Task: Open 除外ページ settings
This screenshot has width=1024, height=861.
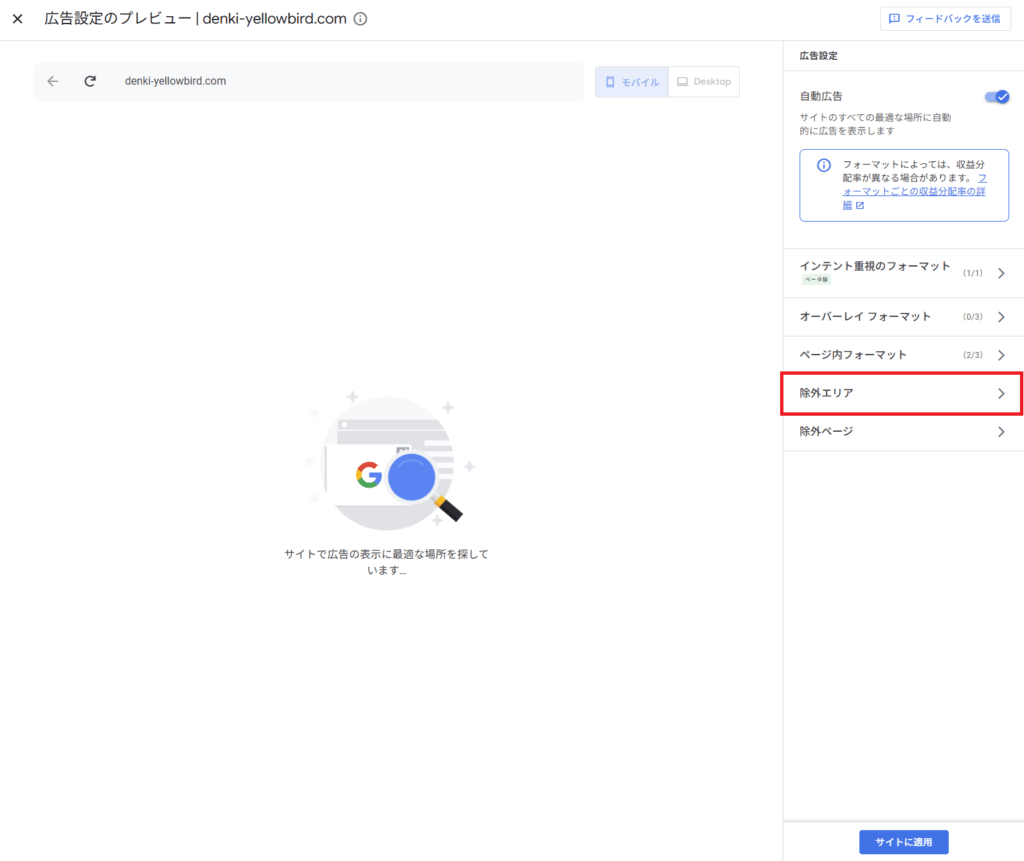Action: [903, 432]
